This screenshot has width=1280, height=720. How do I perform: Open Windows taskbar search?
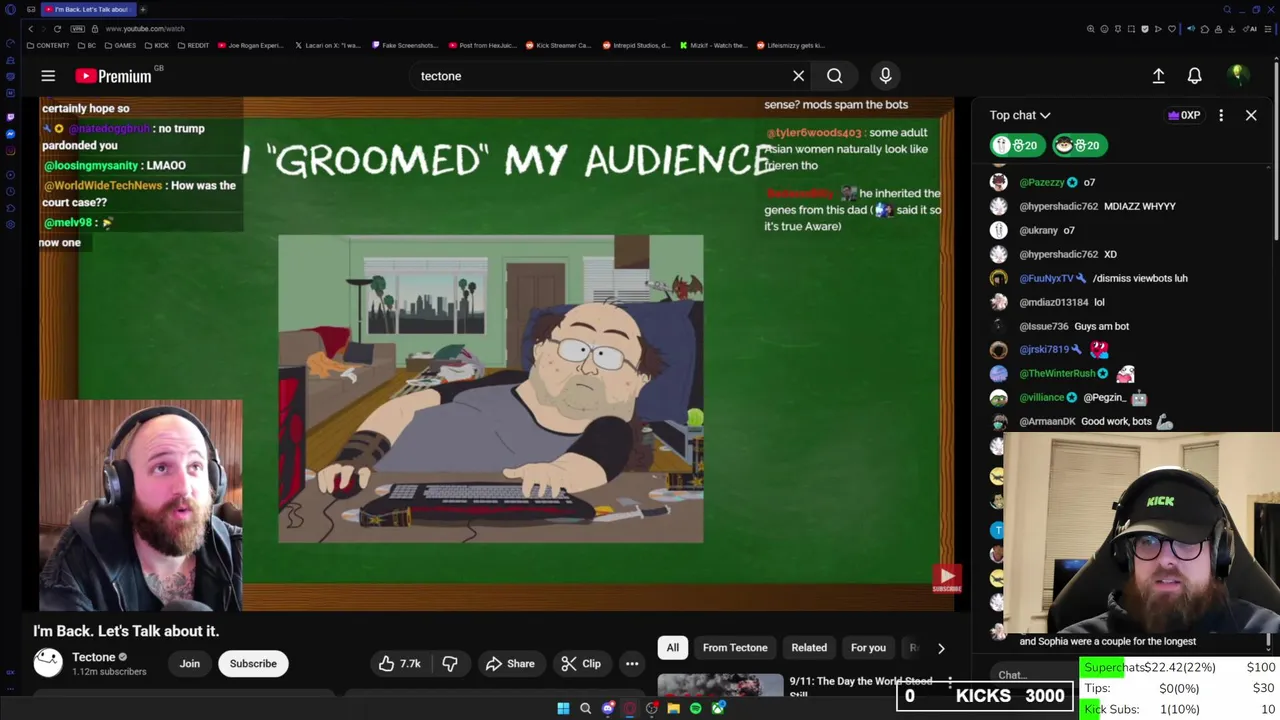[585, 709]
